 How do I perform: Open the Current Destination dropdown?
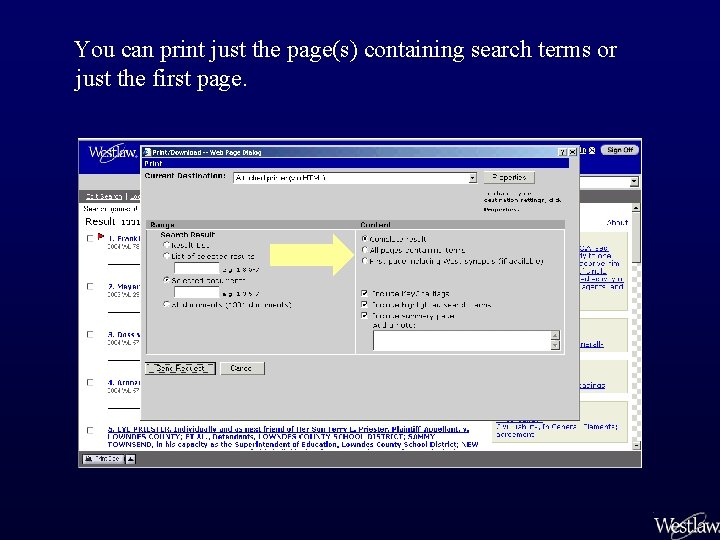pyautogui.click(x=472, y=178)
